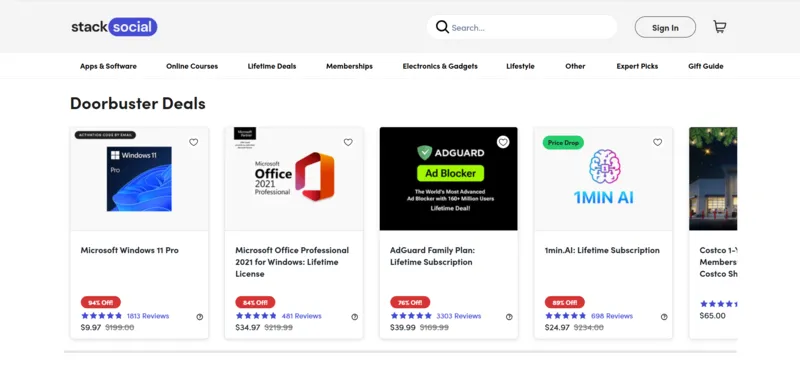Click the $24.97 price
The height and width of the screenshot is (366, 800).
point(557,328)
